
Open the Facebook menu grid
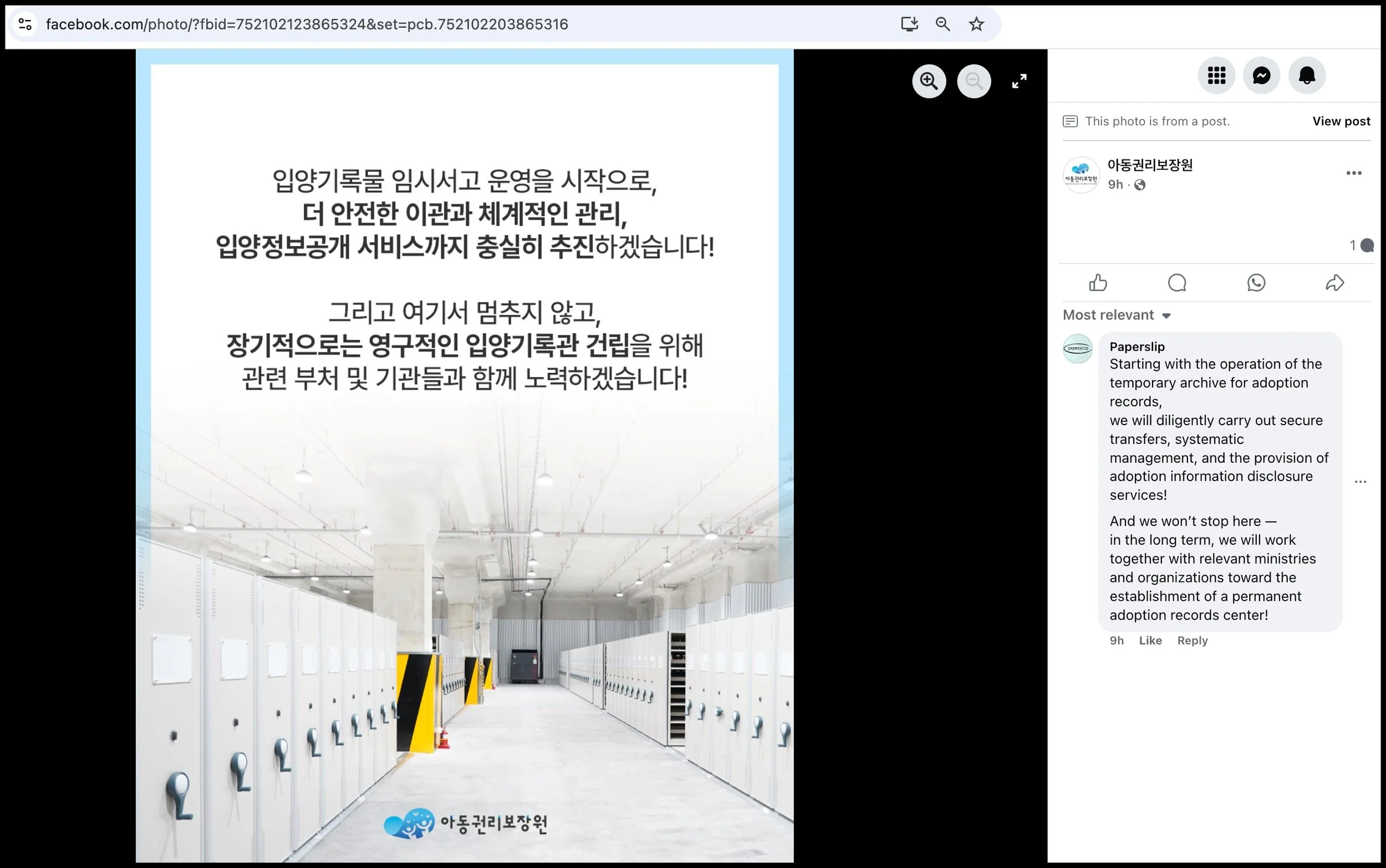coord(1216,75)
